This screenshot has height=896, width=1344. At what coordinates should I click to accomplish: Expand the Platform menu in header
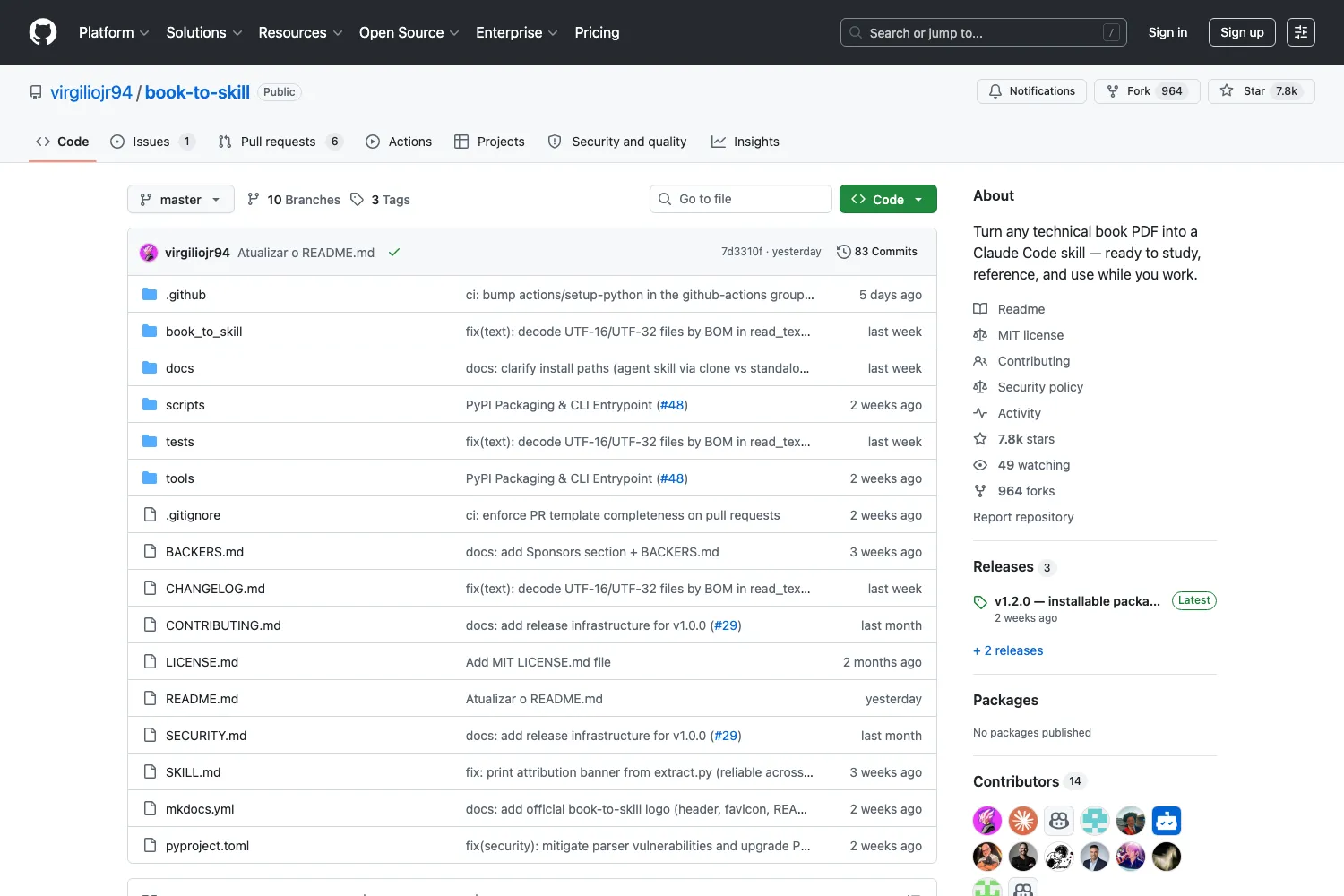point(114,32)
